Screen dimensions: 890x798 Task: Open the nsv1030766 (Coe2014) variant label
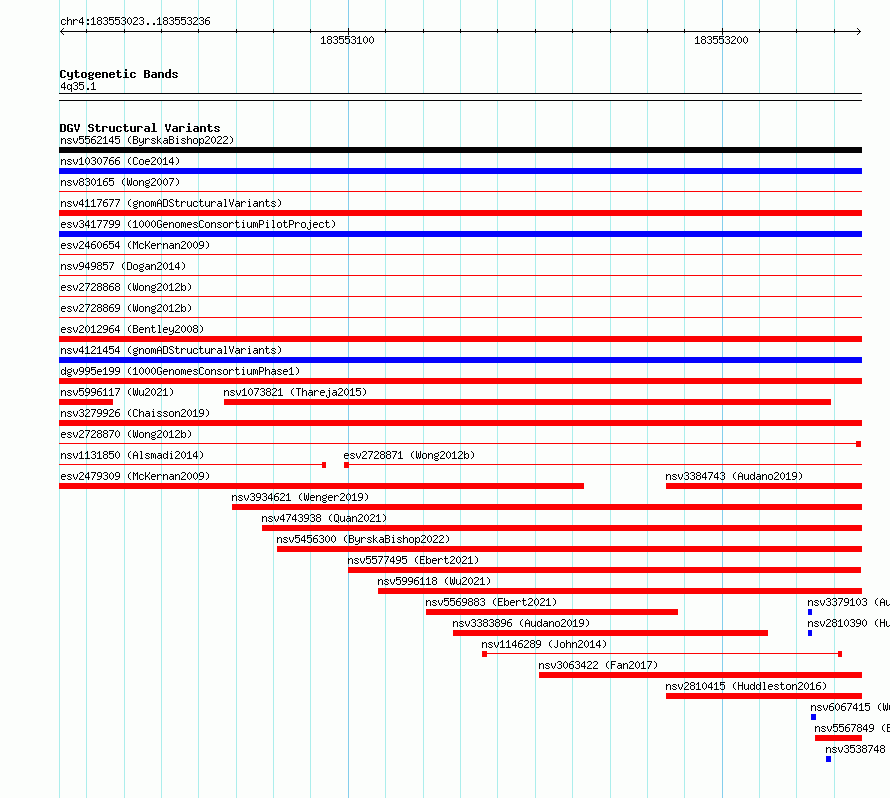120,161
